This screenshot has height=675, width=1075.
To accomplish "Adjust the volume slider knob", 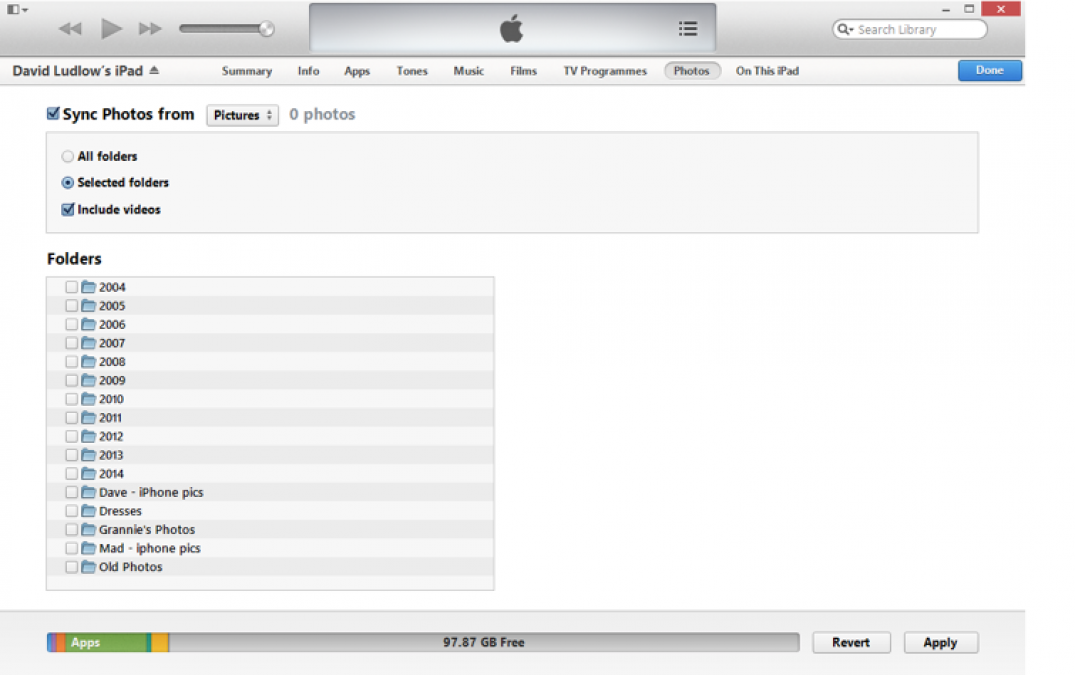I will [267, 29].
